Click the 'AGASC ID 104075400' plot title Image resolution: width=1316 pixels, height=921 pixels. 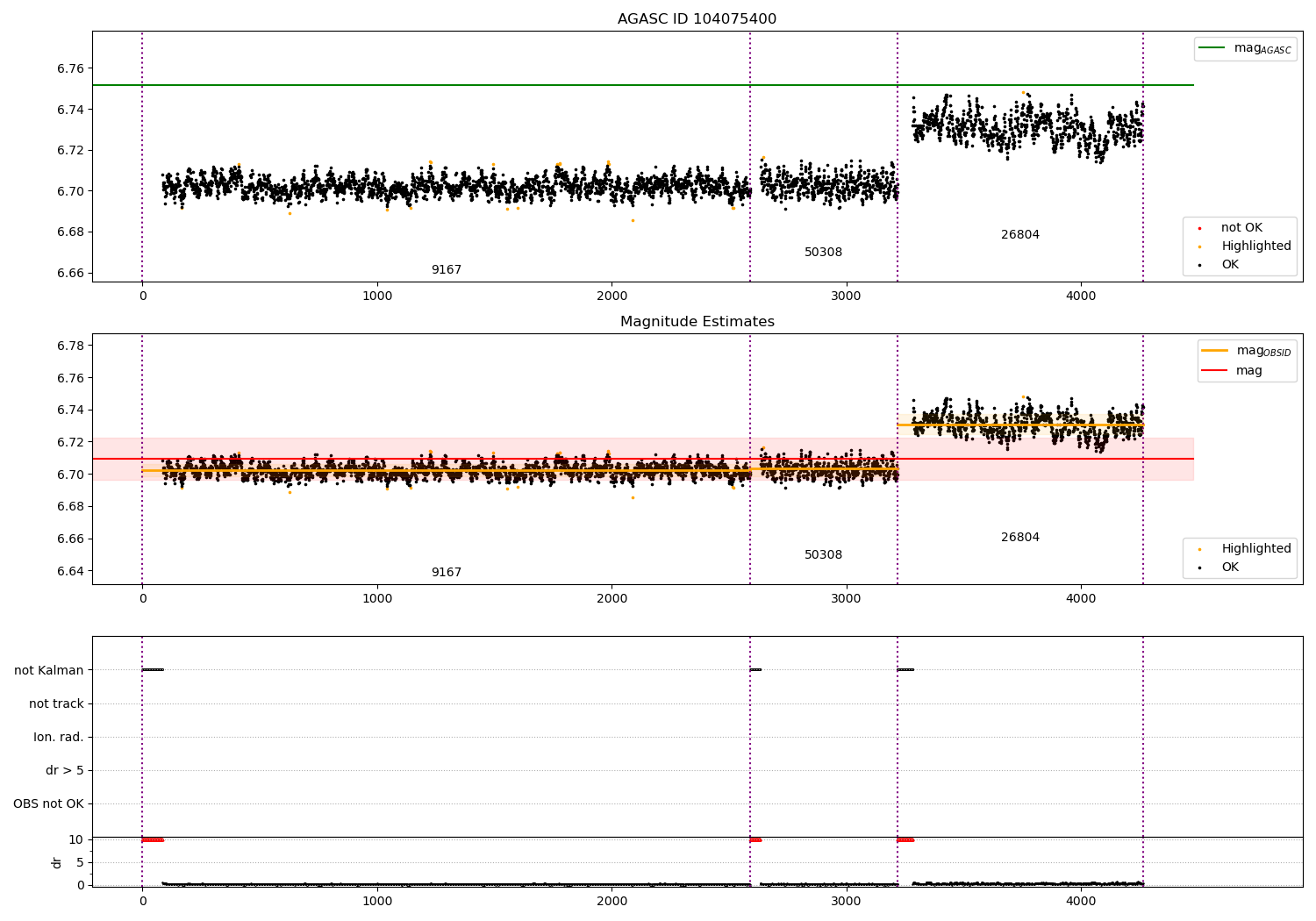(697, 19)
